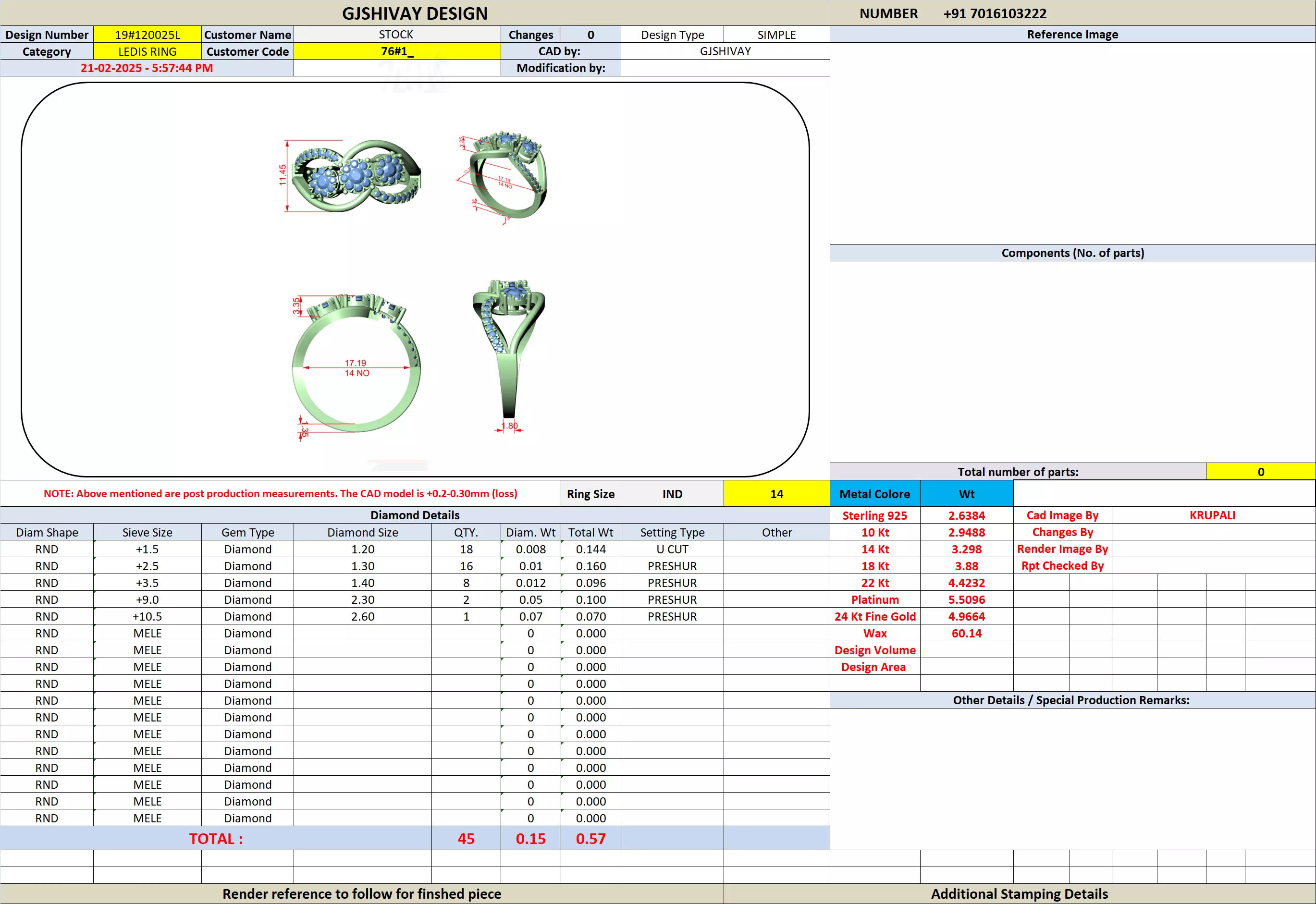
Task: Click the blue Metal Colore header cell
Action: point(874,494)
